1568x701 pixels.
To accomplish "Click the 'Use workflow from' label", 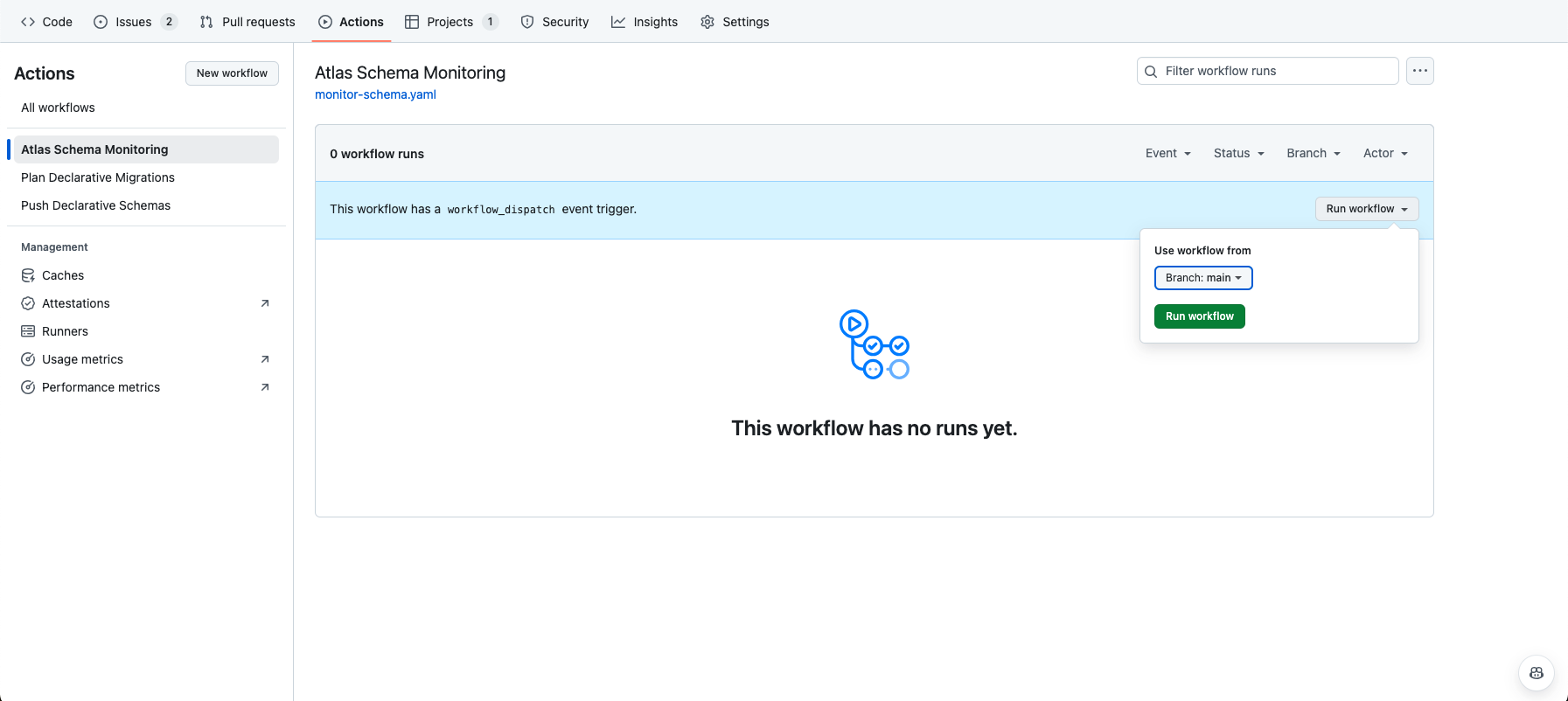I will 1202,251.
